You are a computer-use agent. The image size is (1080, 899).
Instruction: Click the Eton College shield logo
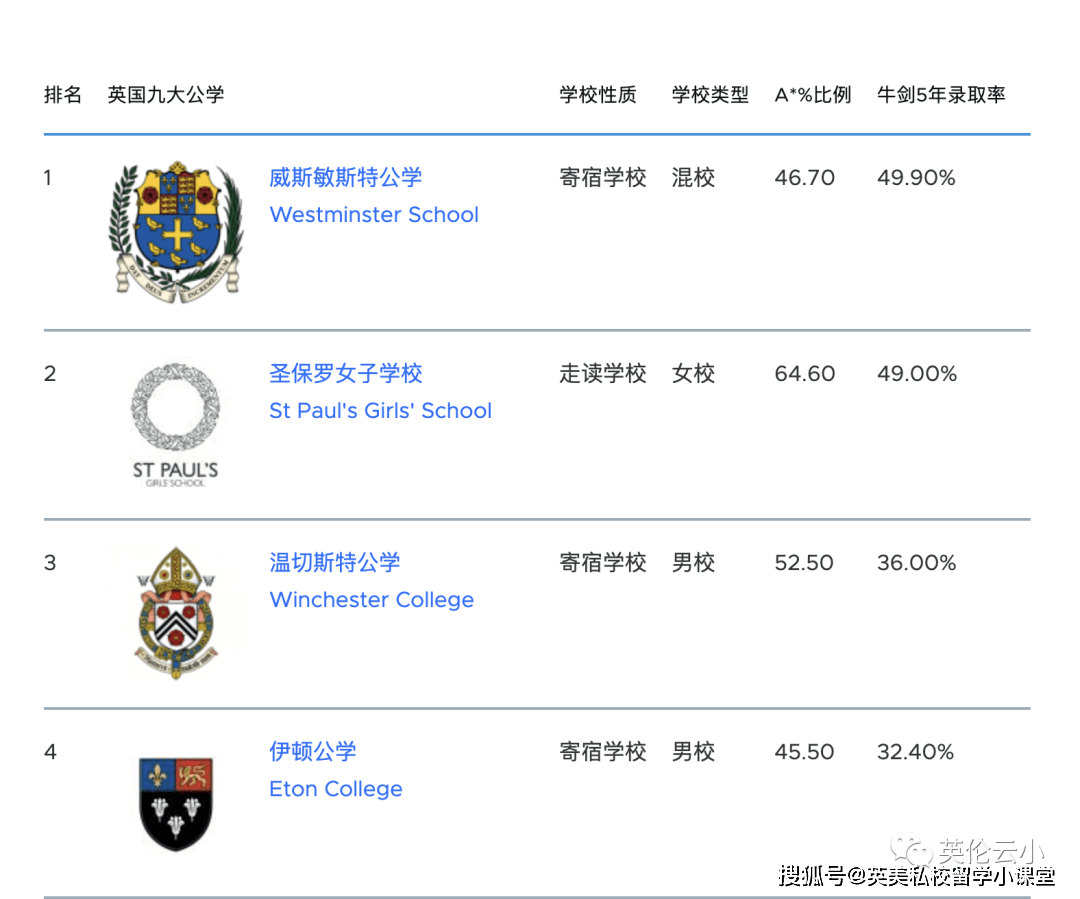(176, 804)
